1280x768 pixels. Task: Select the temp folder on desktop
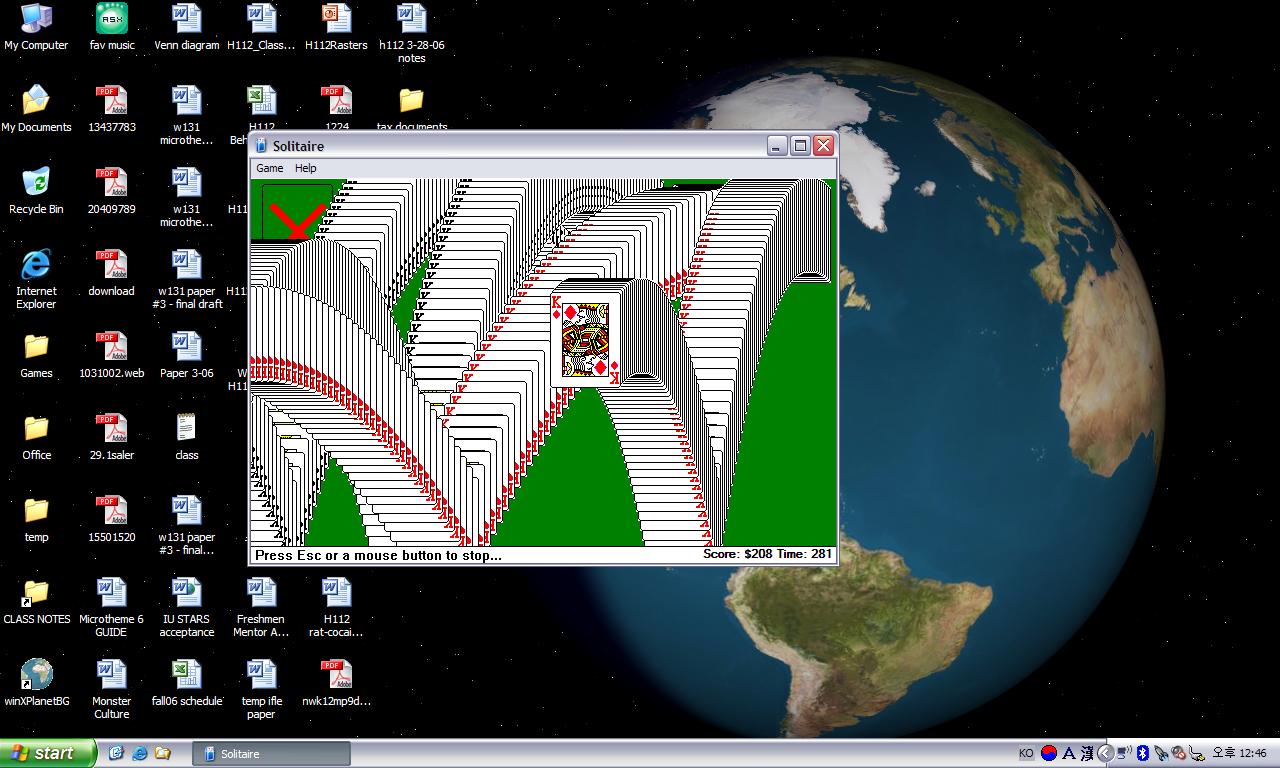click(x=36, y=519)
